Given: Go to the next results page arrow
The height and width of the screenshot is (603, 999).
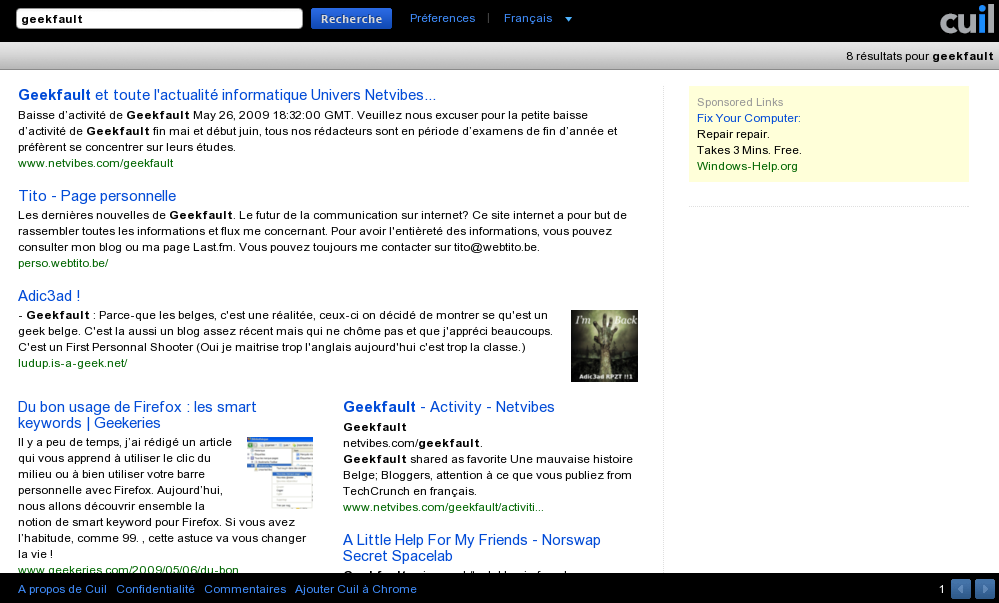Looking at the screenshot, I should (985, 589).
